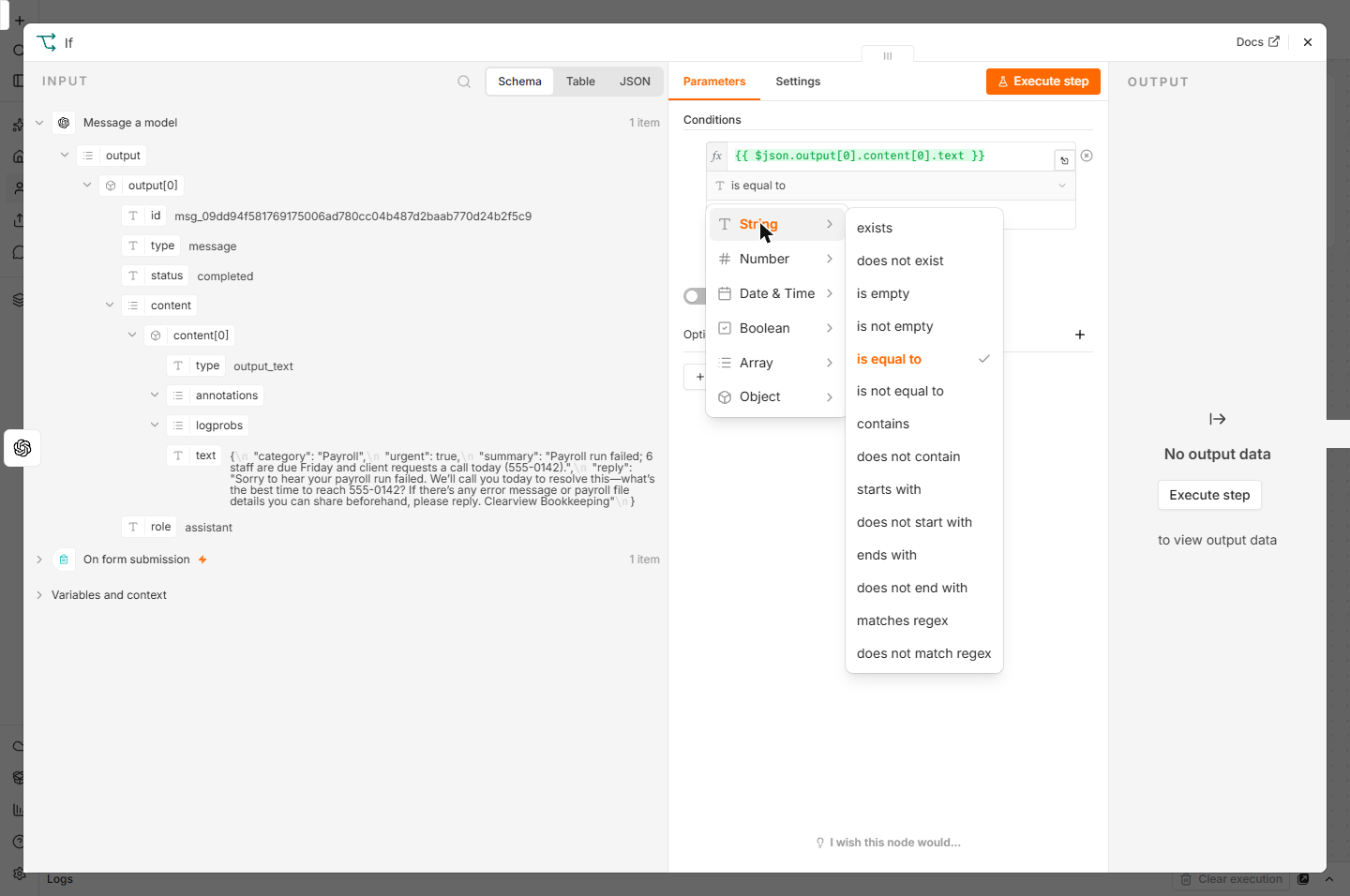Expand On form submission node
The image size is (1350, 896).
click(39, 560)
